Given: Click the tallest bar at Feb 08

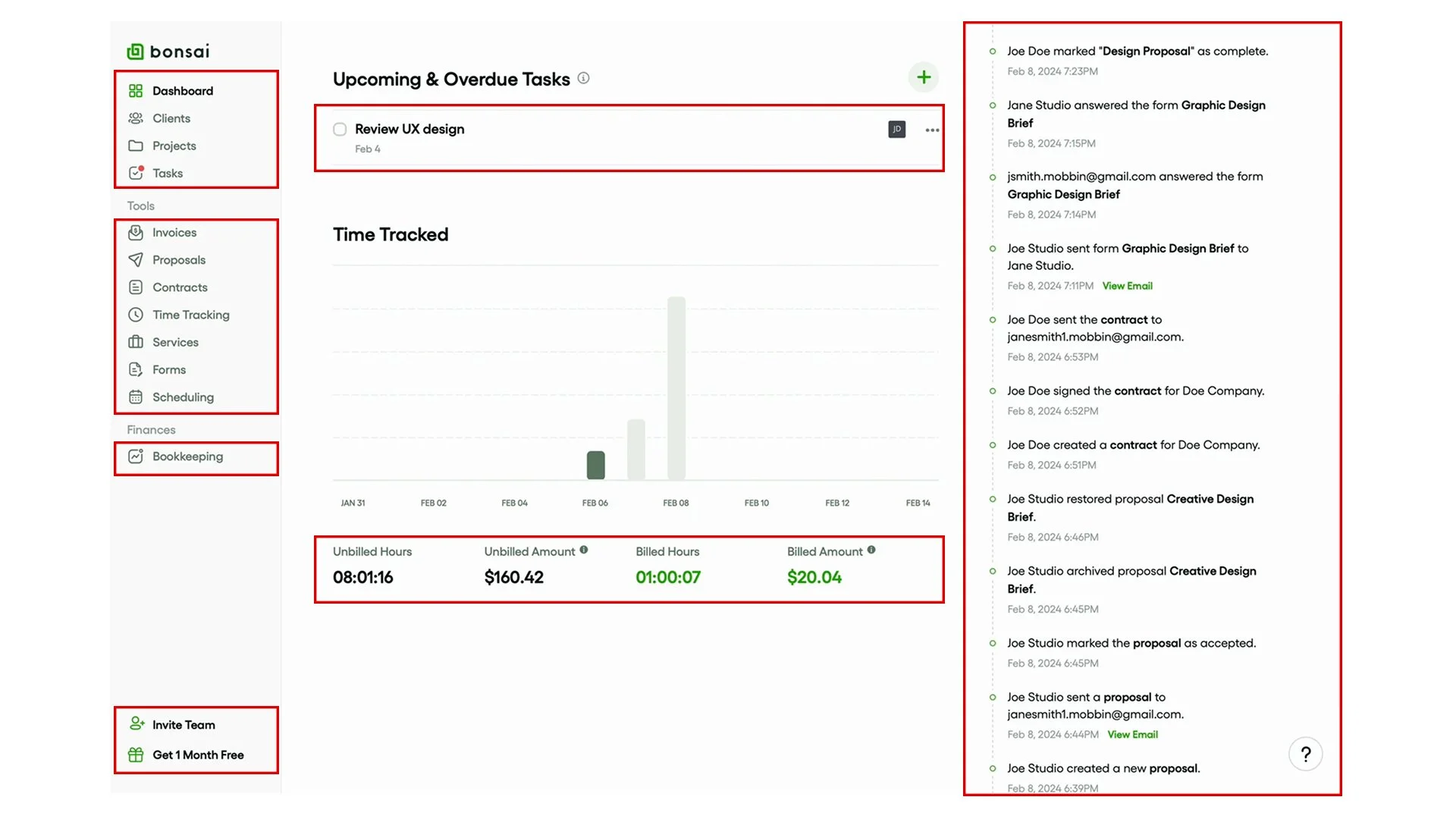Looking at the screenshot, I should pyautogui.click(x=676, y=388).
